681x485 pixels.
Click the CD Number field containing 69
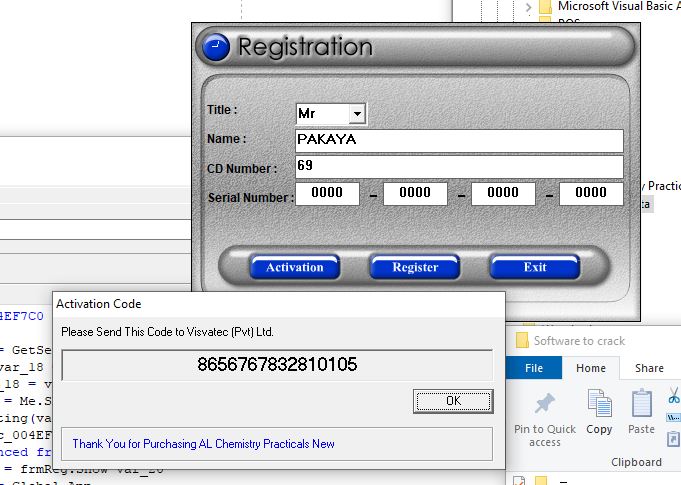point(459,167)
